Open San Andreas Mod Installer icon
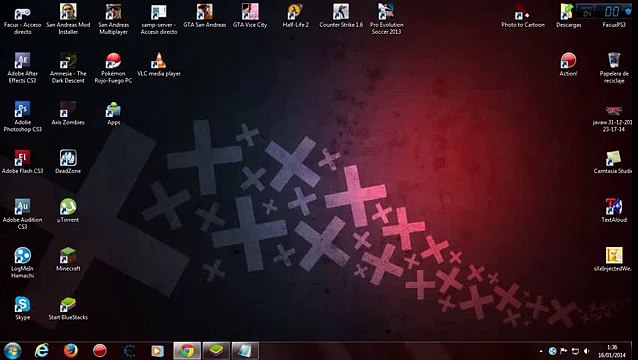Screen dimensions: 638x360 tap(68, 19)
